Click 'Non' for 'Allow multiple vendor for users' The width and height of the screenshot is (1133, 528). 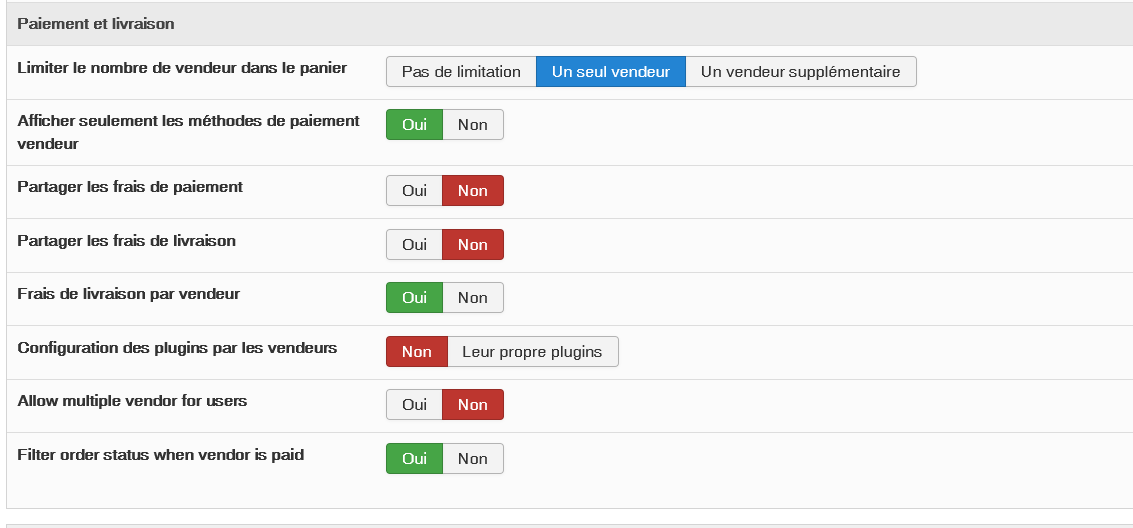[473, 405]
